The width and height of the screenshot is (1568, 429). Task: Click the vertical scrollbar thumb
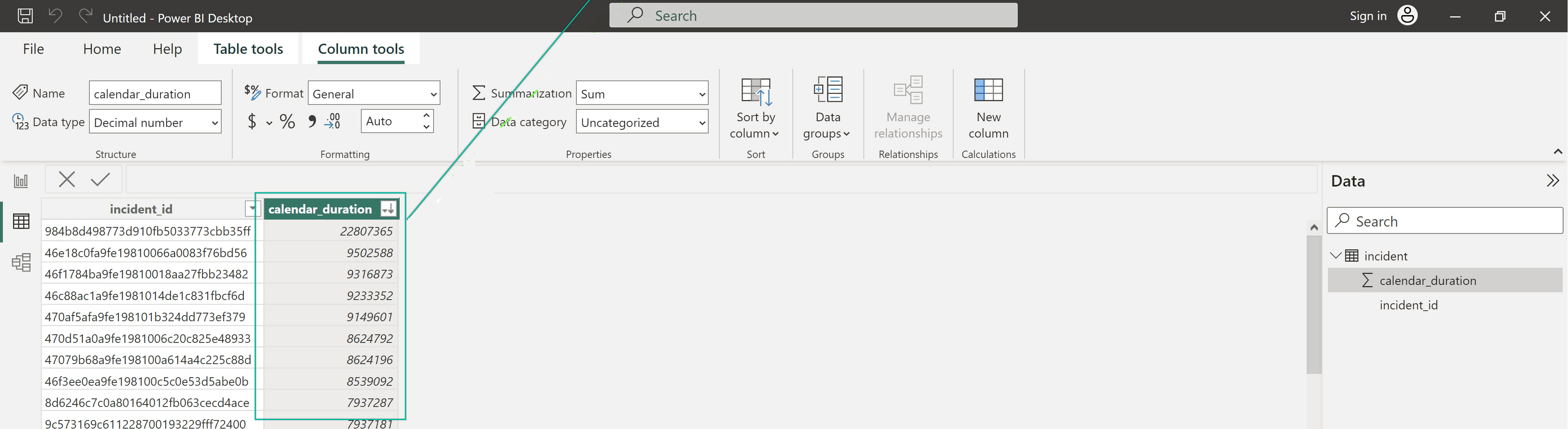pyautogui.click(x=1314, y=304)
